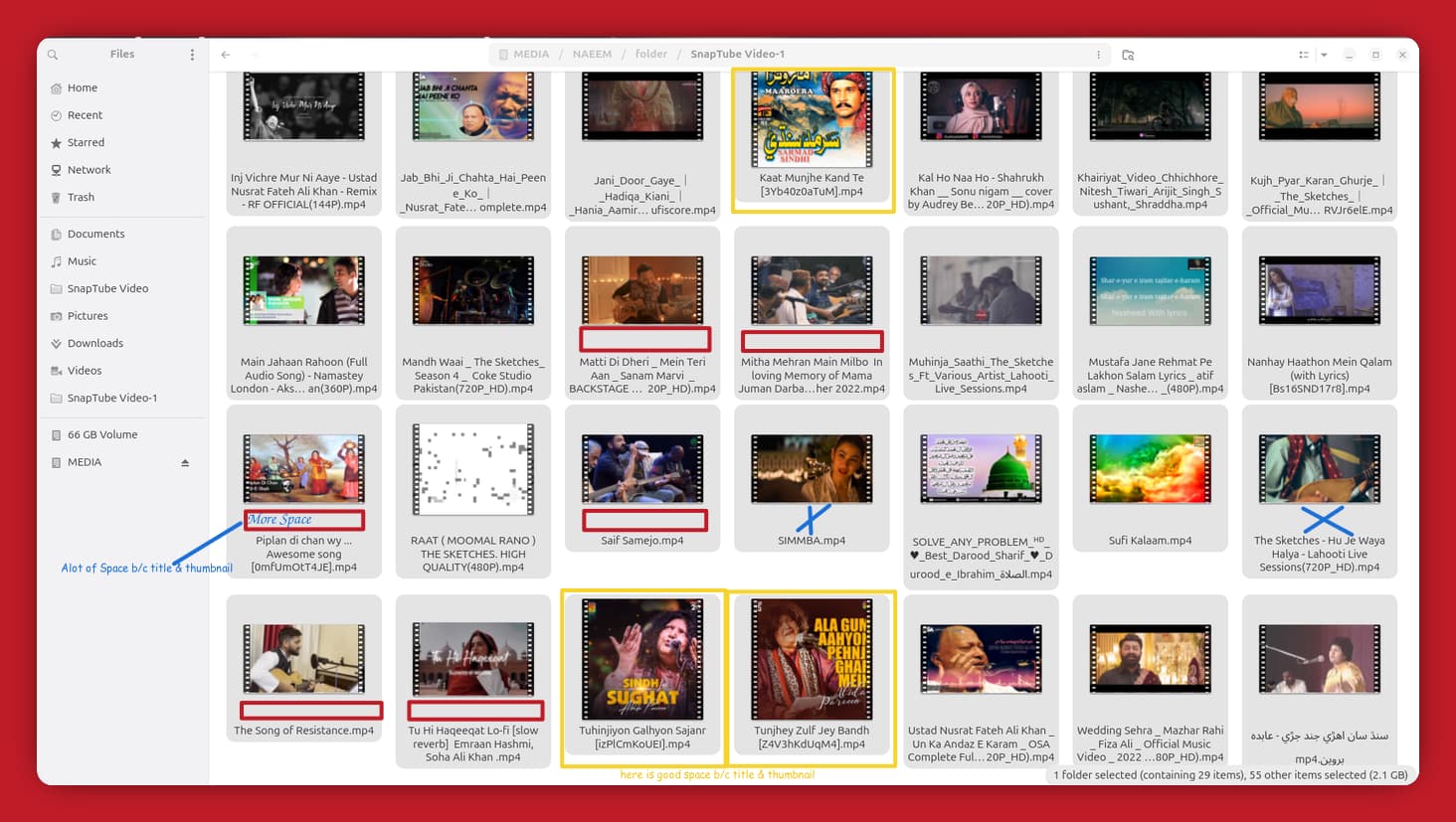Click folder segment in the path bar
Viewport: 1456px width, 822px height.
651,55
